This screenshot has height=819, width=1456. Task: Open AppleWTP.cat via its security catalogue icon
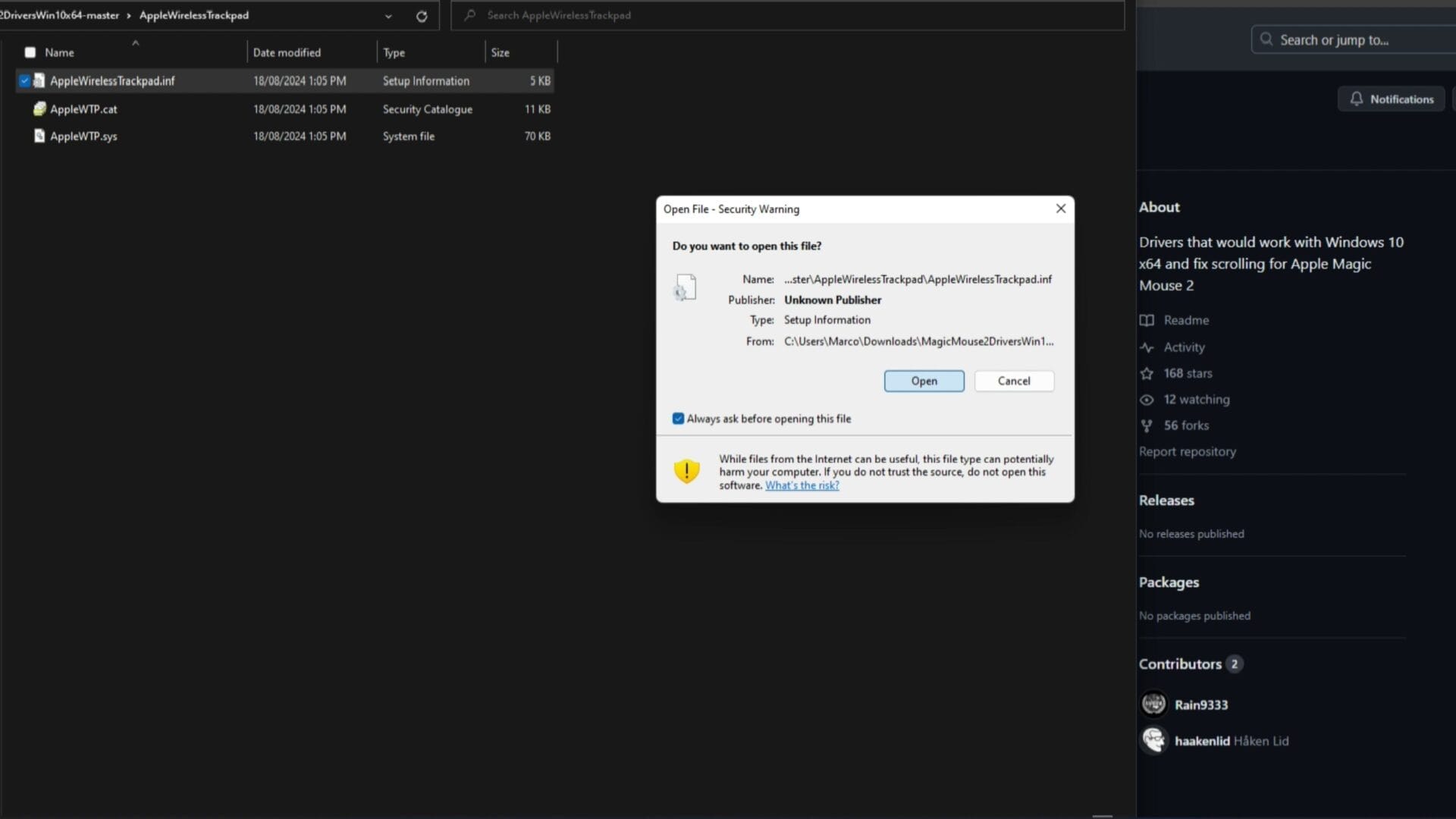pos(39,108)
